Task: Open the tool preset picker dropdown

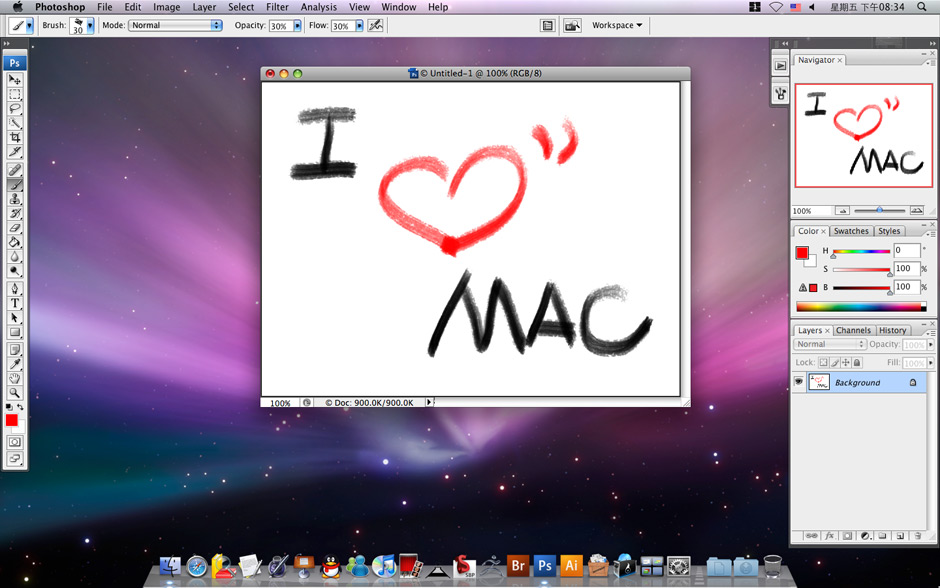Action: [29, 25]
